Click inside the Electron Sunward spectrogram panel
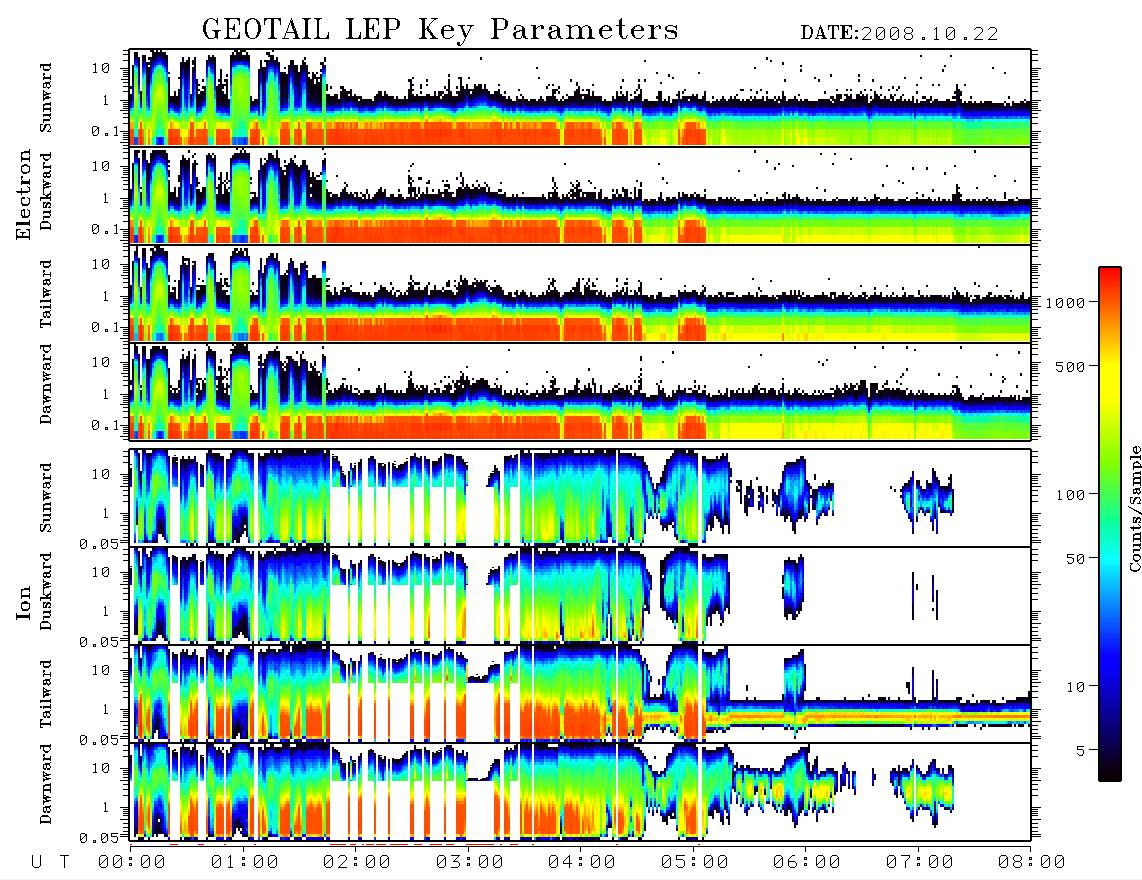Image resolution: width=1142 pixels, height=880 pixels. (580, 97)
